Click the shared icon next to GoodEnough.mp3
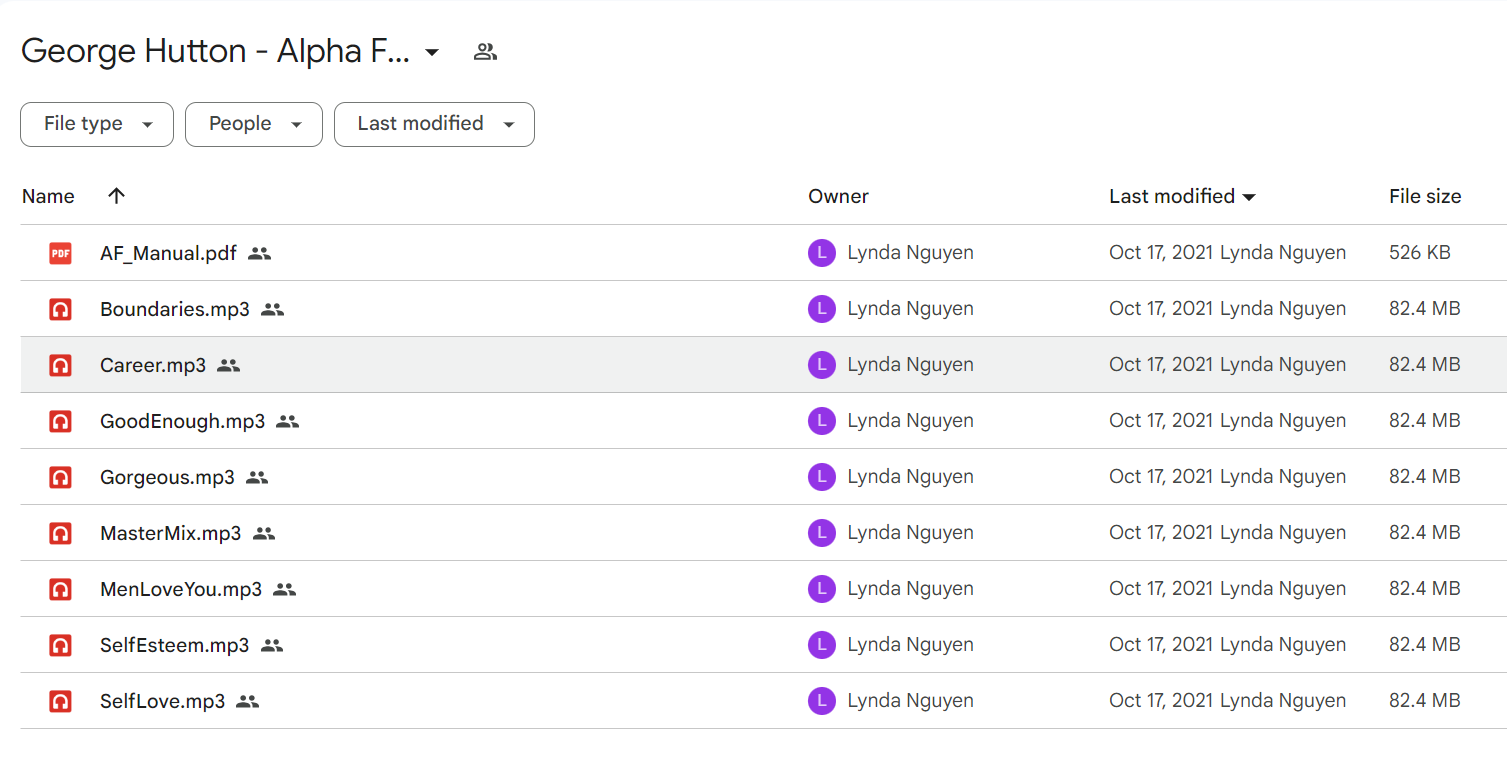1507x770 pixels. tap(287, 422)
